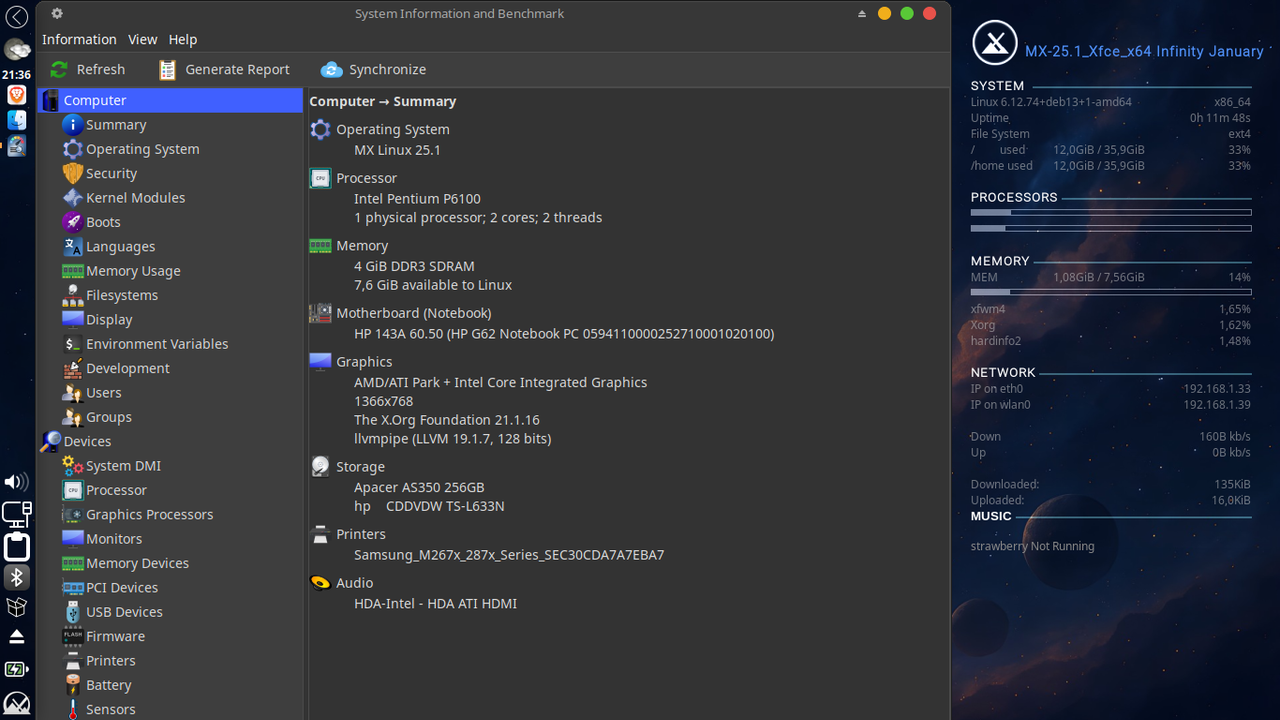Select the Computer category row
The image size is (1280, 720).
(x=170, y=100)
